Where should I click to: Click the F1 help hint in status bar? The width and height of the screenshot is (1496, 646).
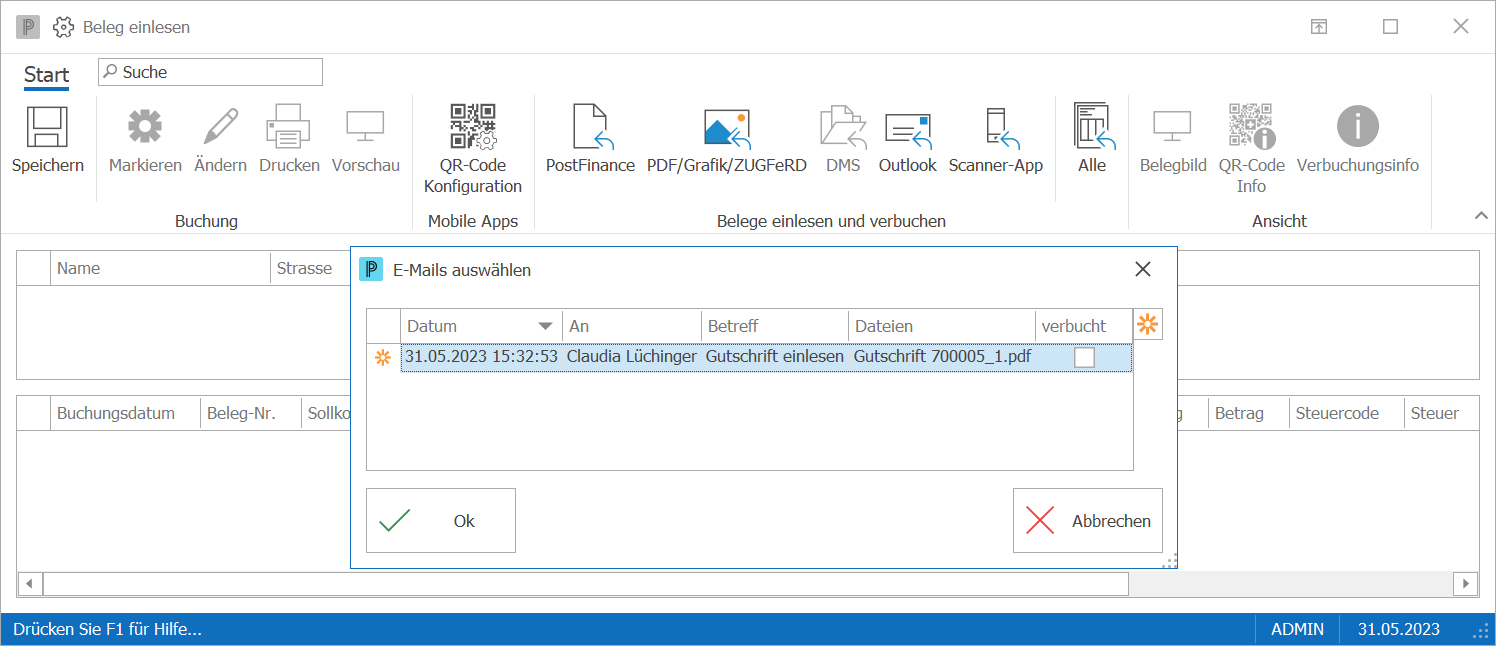tap(108, 629)
